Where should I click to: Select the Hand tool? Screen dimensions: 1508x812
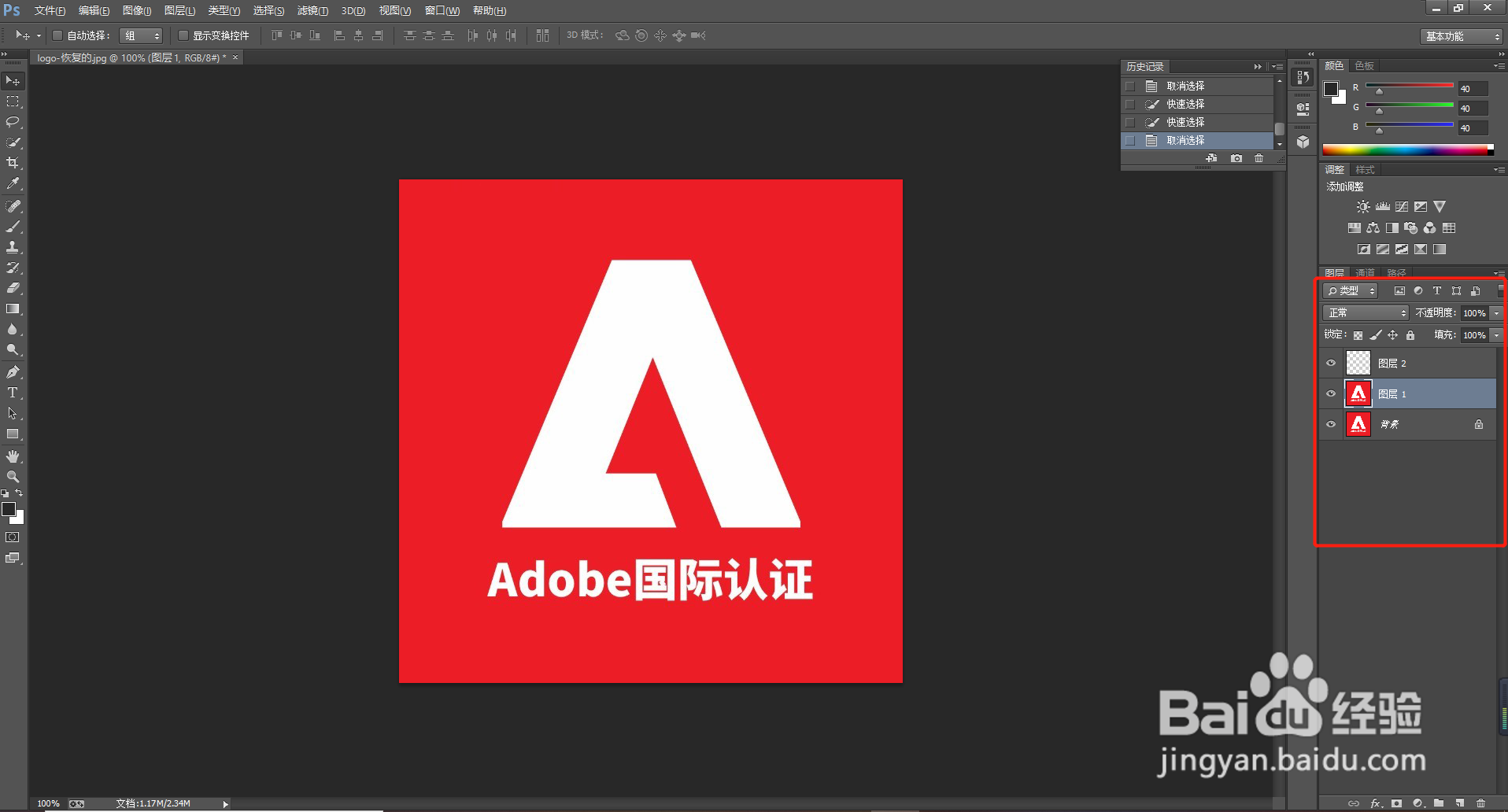tap(13, 456)
